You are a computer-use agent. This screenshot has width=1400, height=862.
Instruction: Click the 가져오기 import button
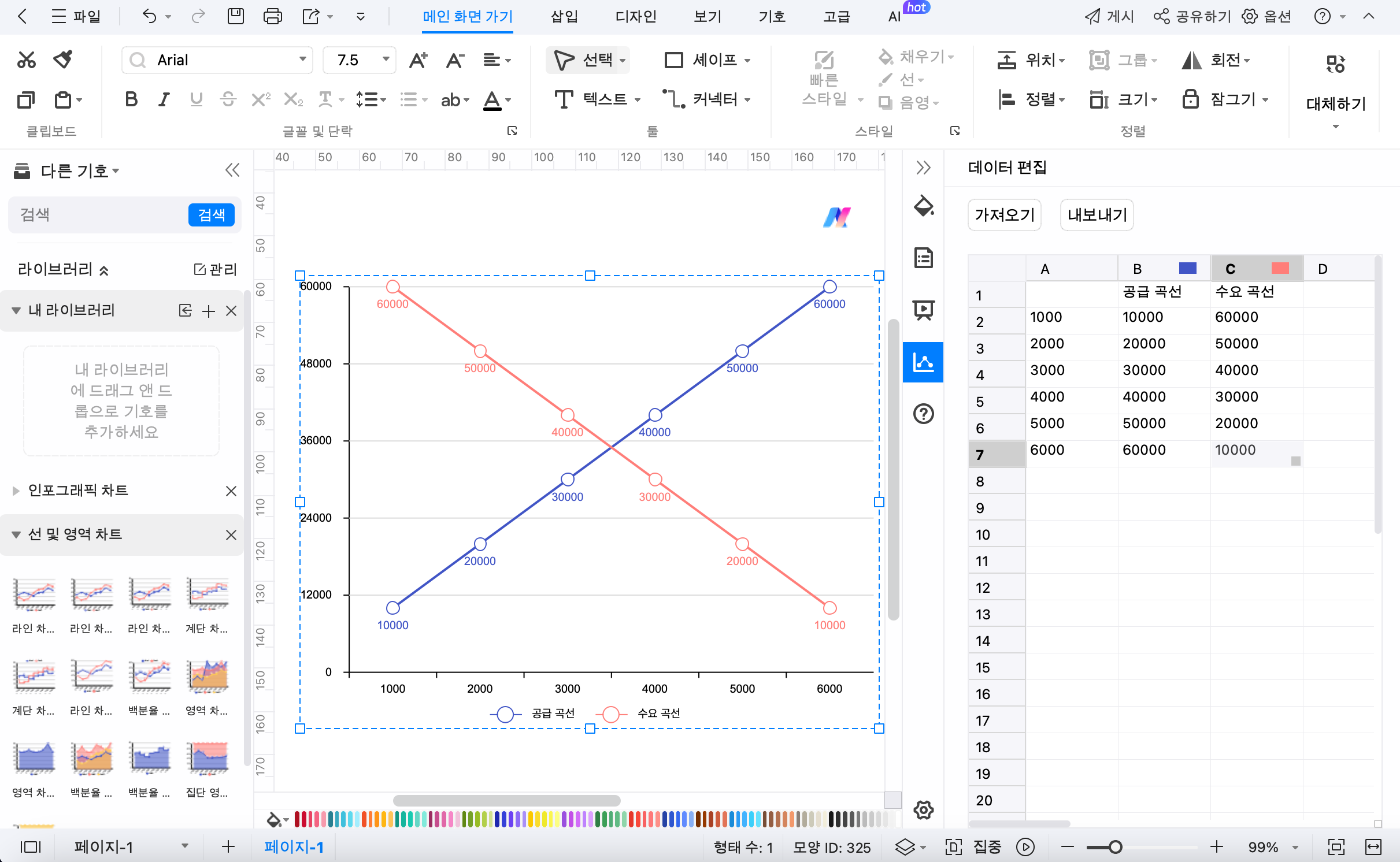click(1005, 215)
